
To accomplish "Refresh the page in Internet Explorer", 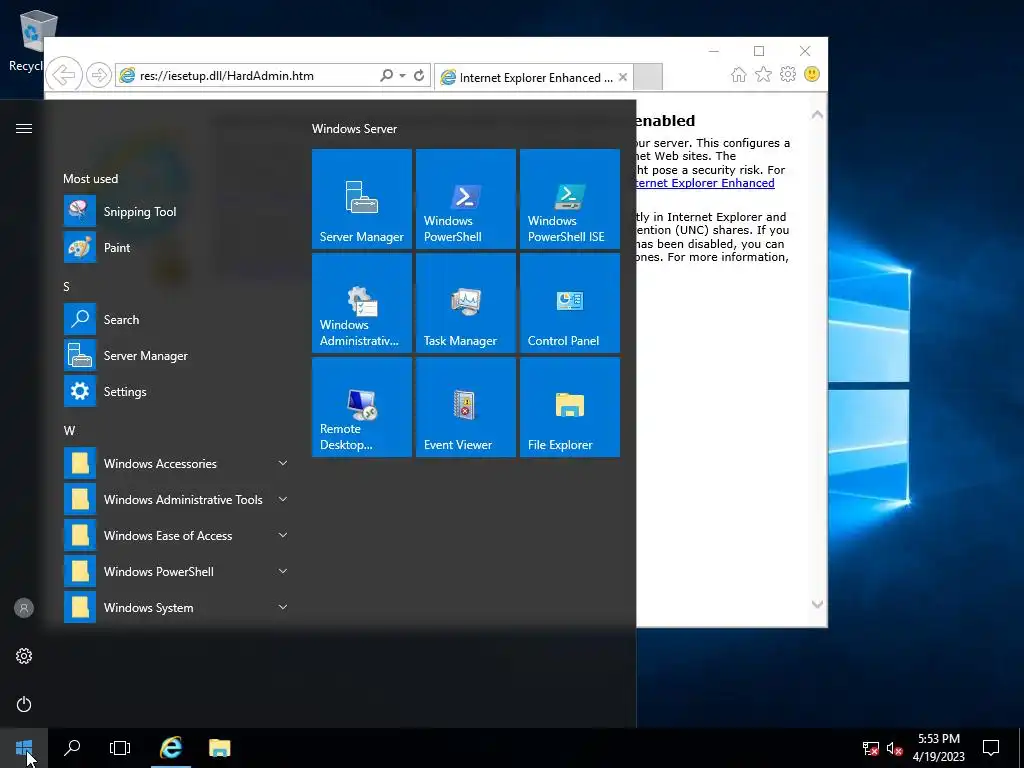I will pyautogui.click(x=419, y=75).
